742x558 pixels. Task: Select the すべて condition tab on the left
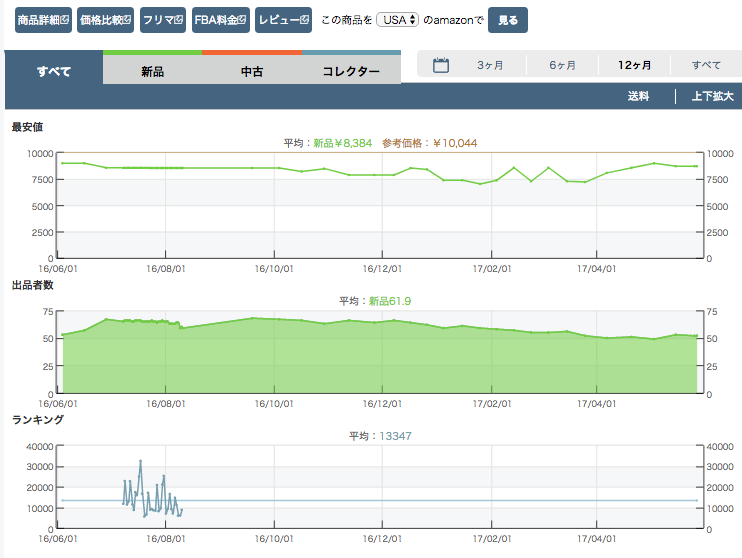click(x=54, y=71)
